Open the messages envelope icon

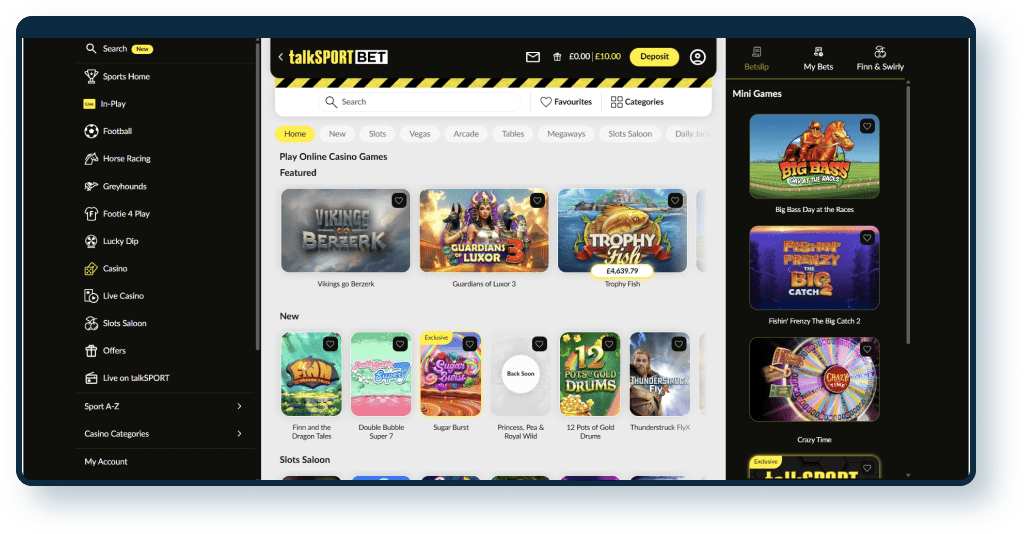coord(533,57)
